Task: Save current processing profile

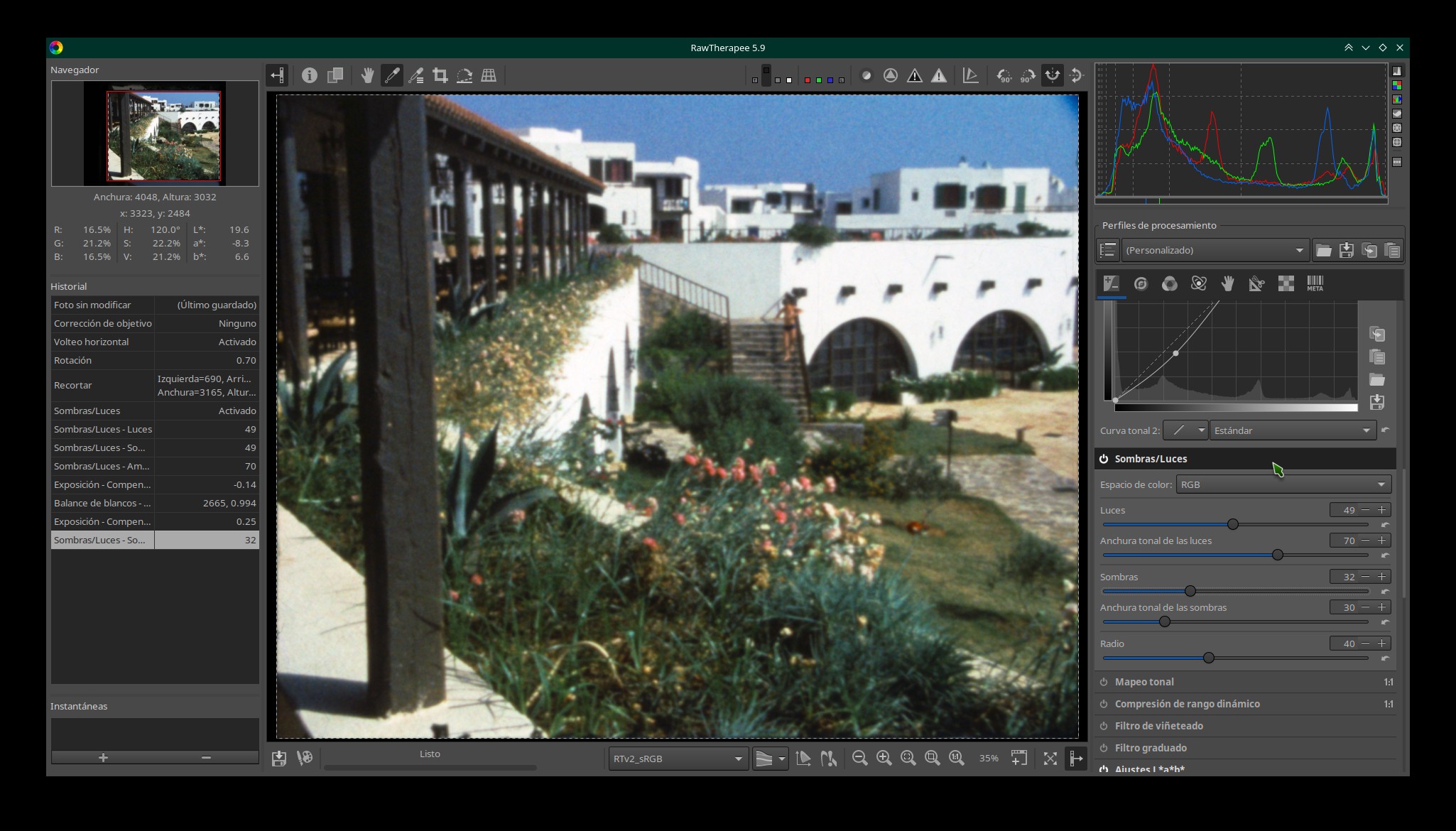Action: pyautogui.click(x=1346, y=250)
